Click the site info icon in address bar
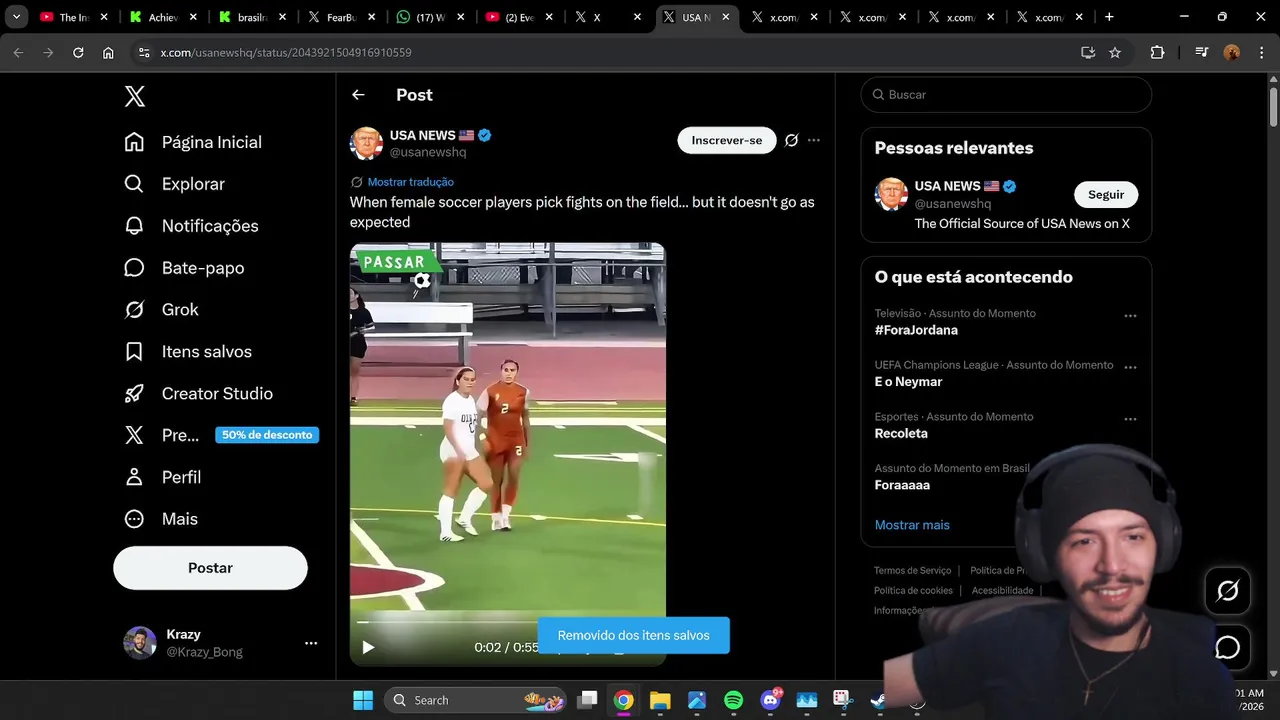 144,52
